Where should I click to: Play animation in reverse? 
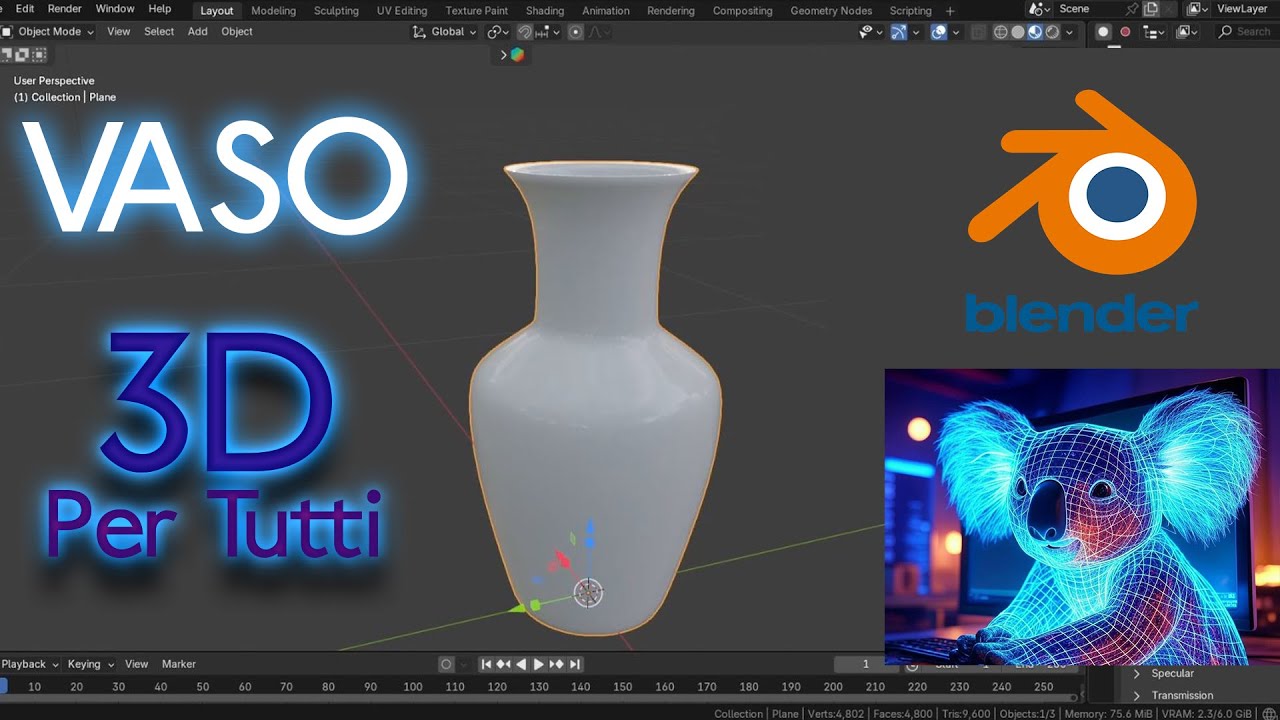(x=521, y=664)
